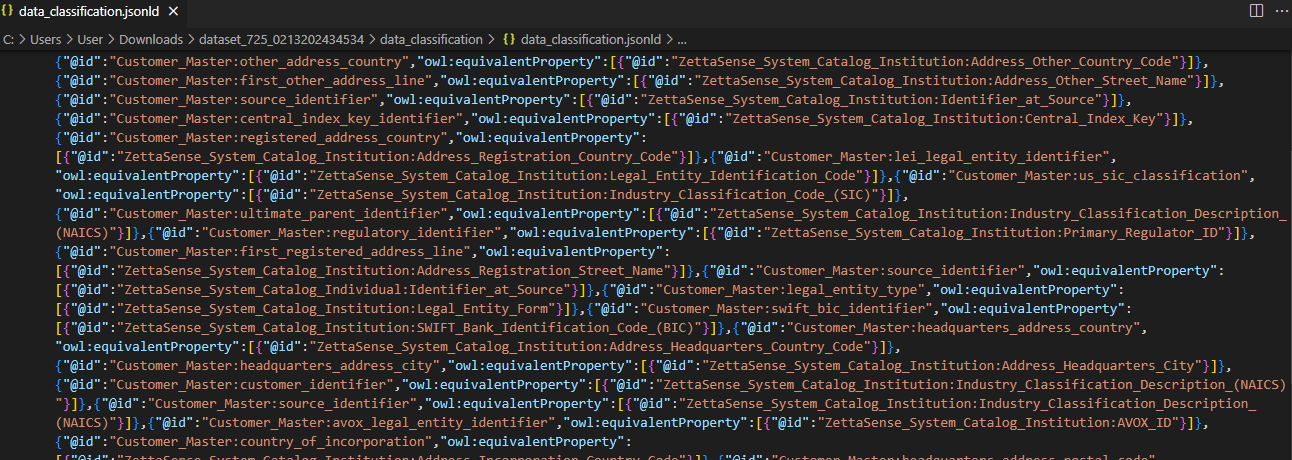This screenshot has width=1292, height=460.
Task: Click the JSON braces icon in the tab
Action: point(8,11)
